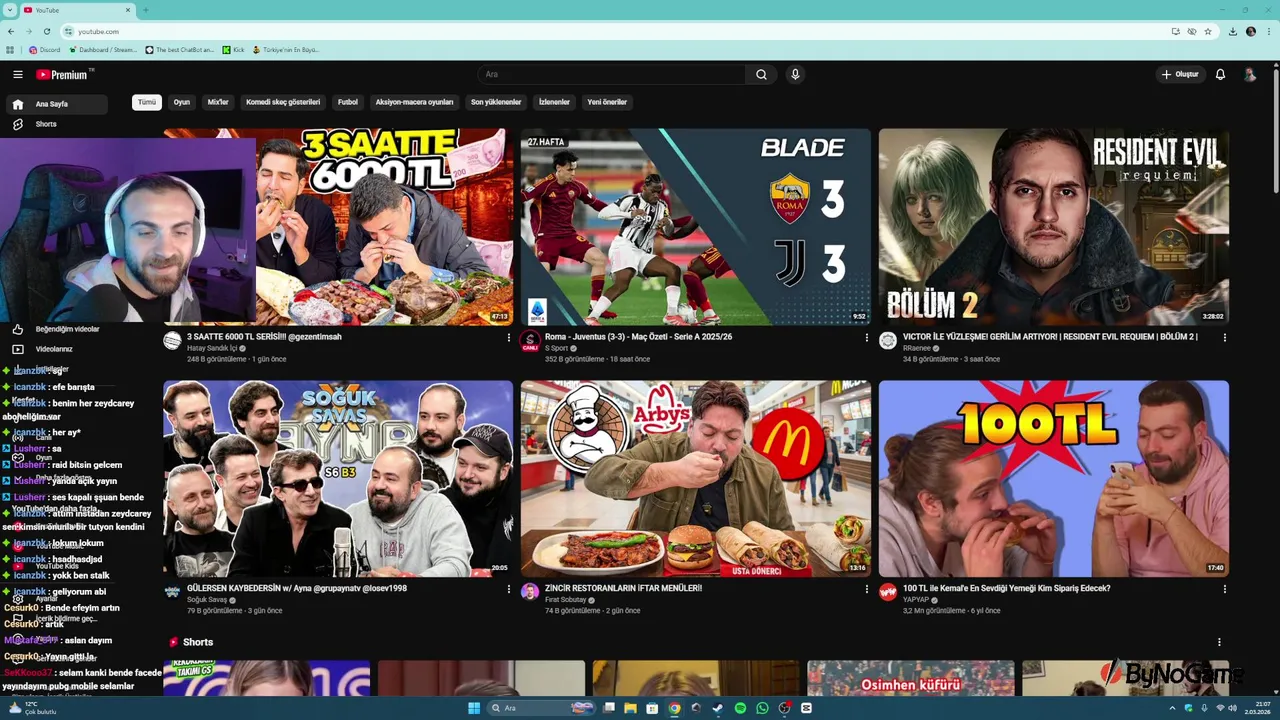Click the YouTube Premium logo
Screen dimensions: 1280x720
(x=64, y=74)
